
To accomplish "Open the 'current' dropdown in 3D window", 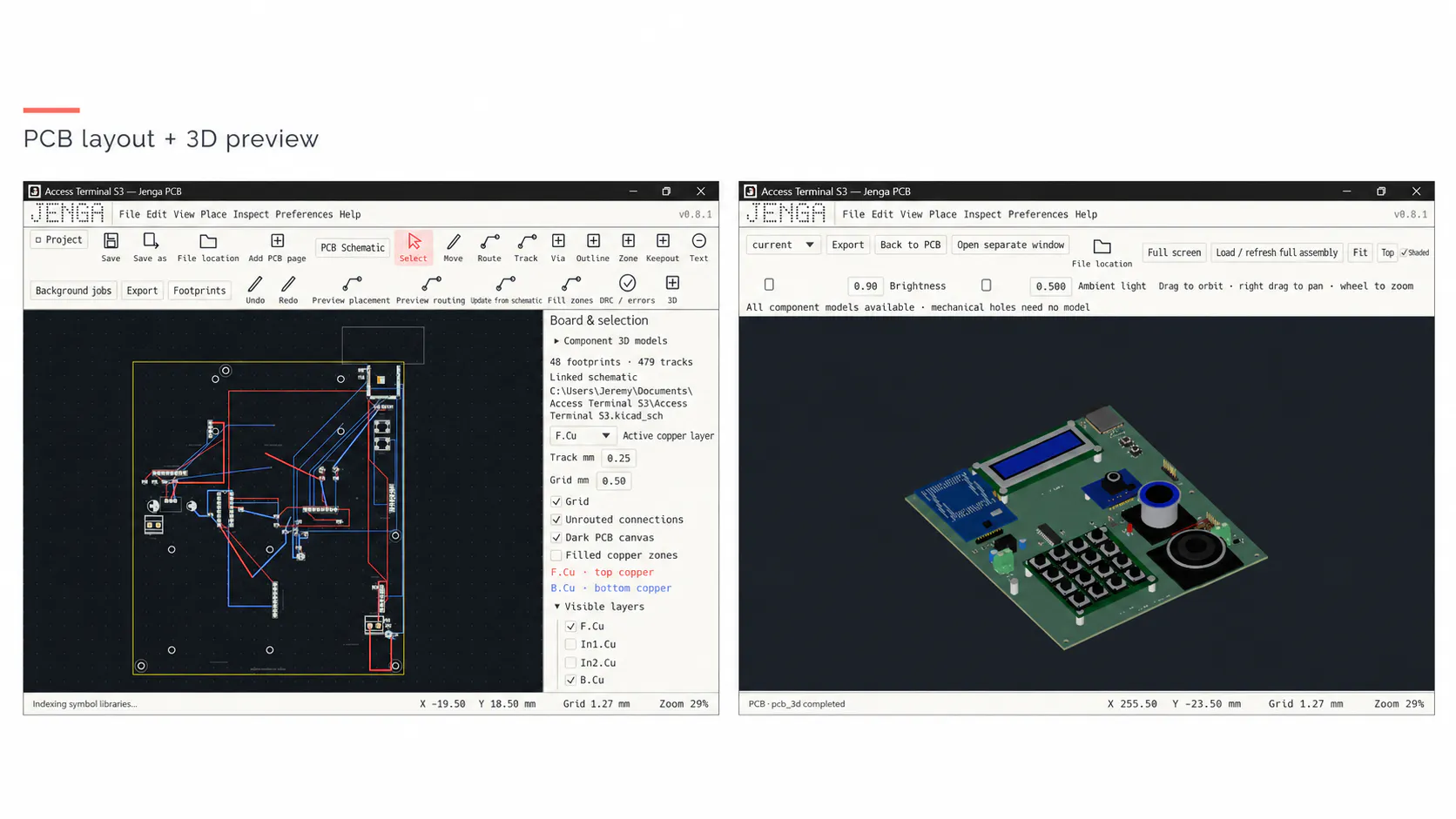I will pyautogui.click(x=783, y=245).
